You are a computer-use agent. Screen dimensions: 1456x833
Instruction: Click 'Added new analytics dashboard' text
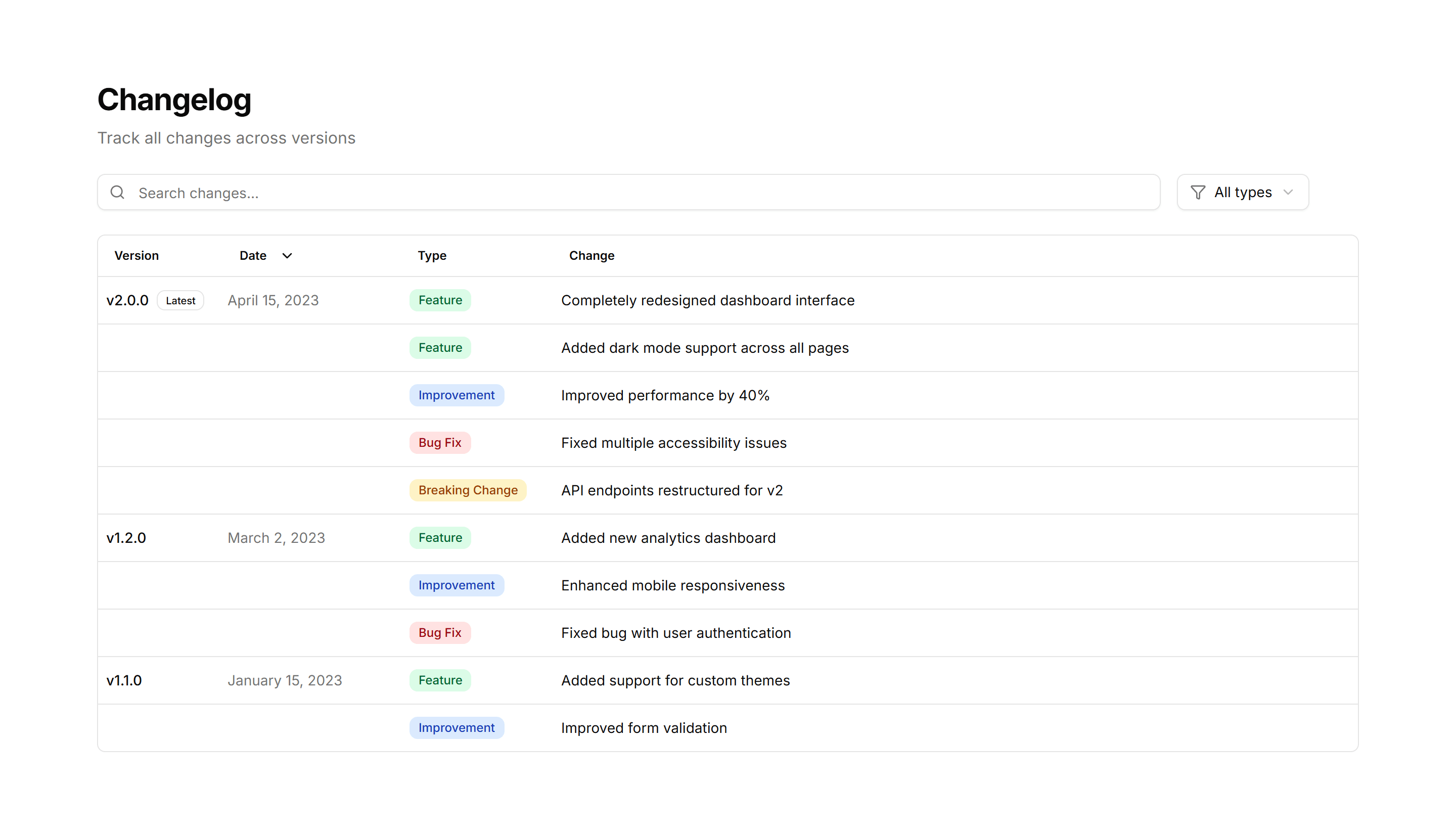pos(669,538)
